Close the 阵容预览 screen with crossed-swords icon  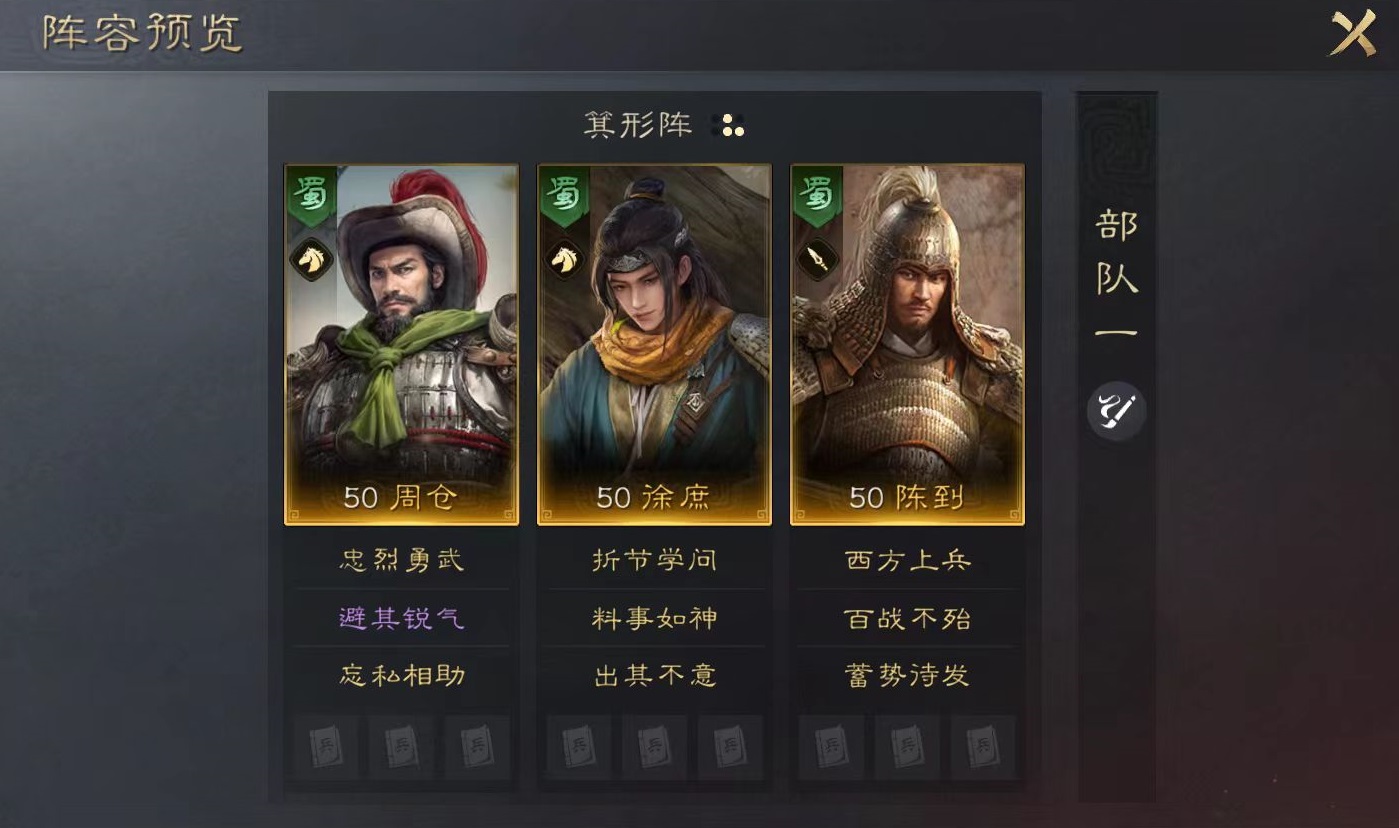click(1352, 34)
